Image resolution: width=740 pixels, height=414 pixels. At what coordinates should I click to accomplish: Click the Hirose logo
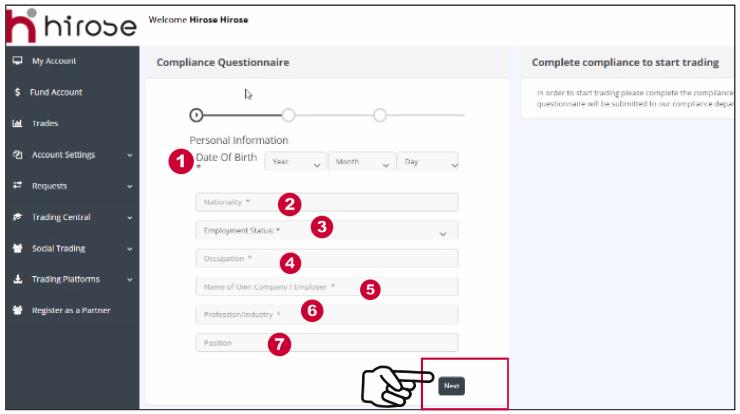pos(70,24)
